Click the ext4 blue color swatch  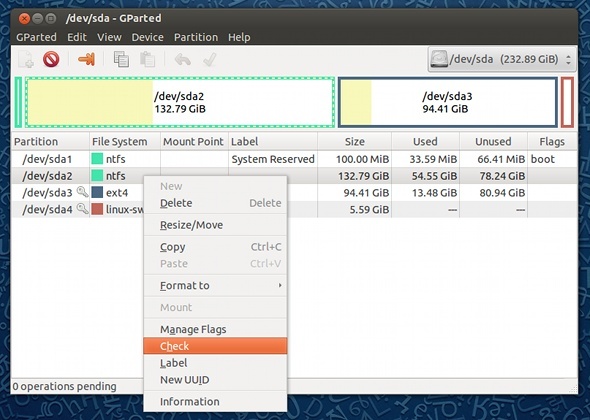click(x=97, y=192)
